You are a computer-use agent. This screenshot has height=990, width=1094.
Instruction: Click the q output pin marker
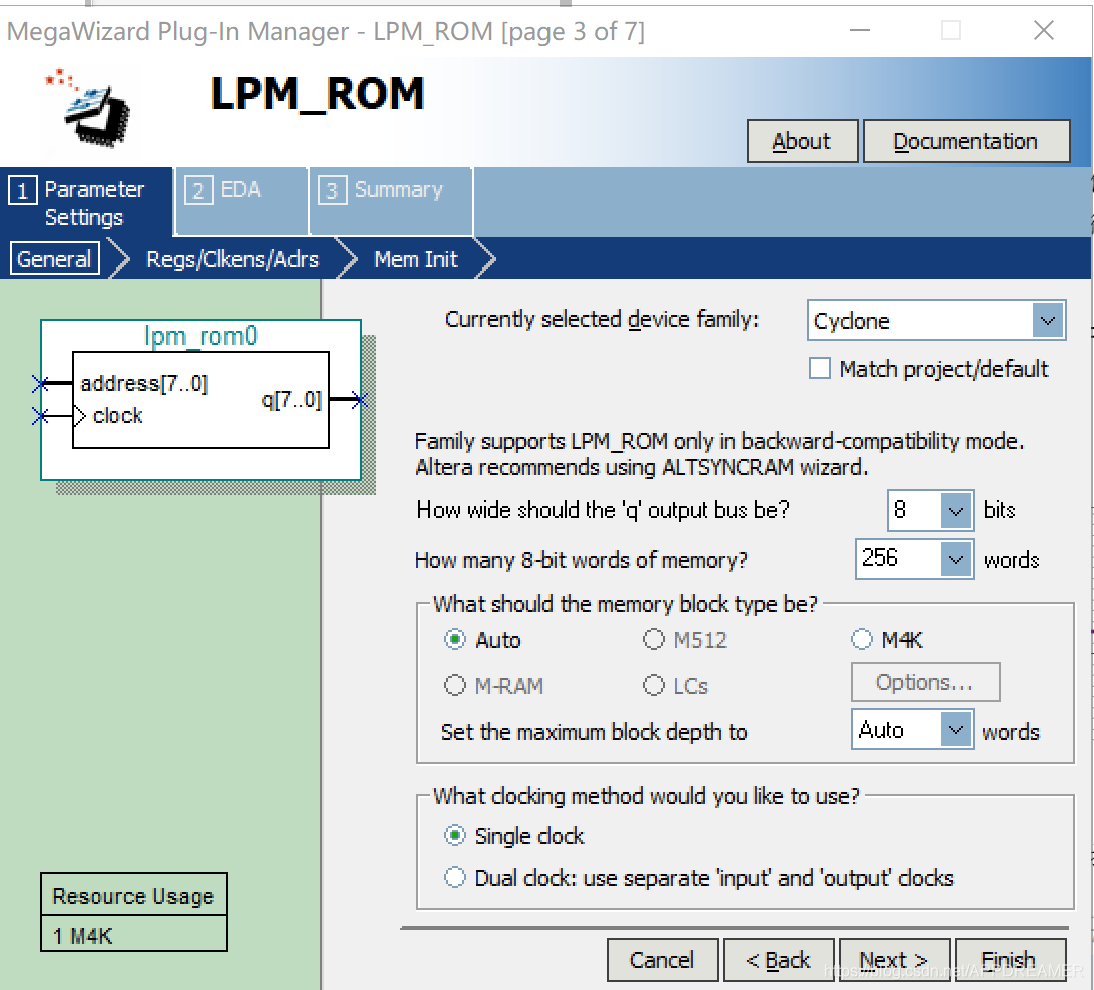coord(359,399)
